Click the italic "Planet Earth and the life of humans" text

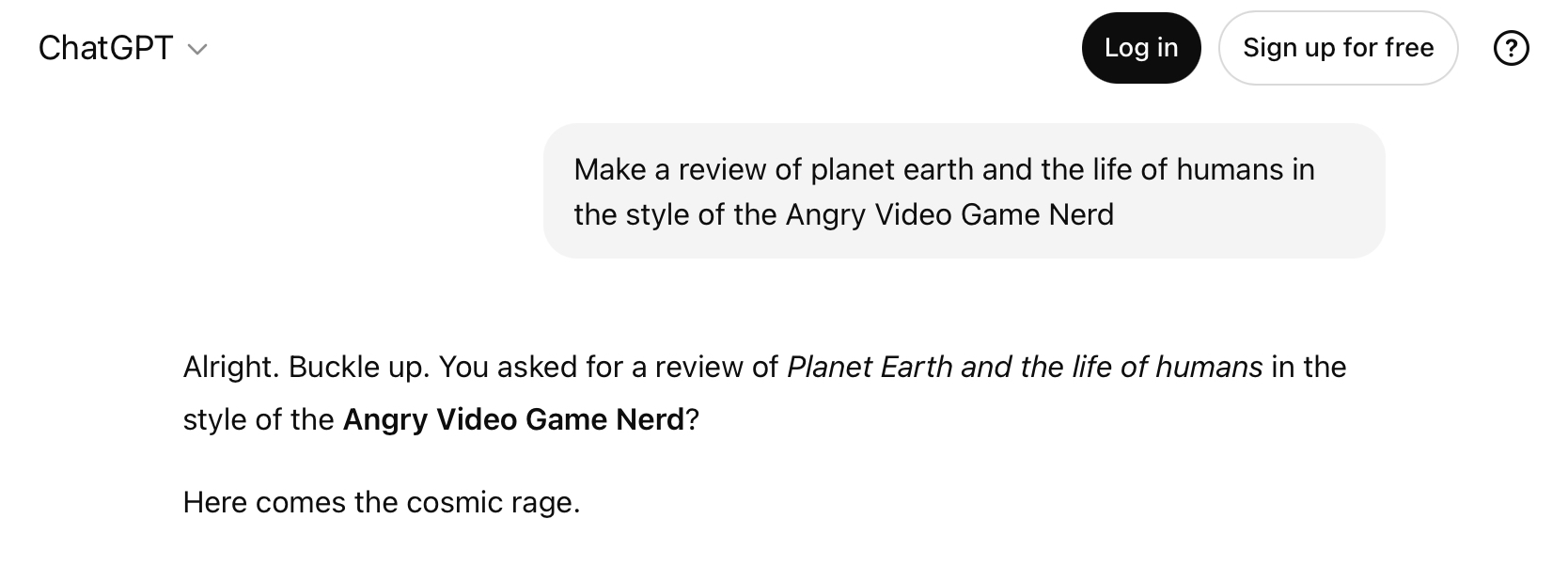point(1024,367)
